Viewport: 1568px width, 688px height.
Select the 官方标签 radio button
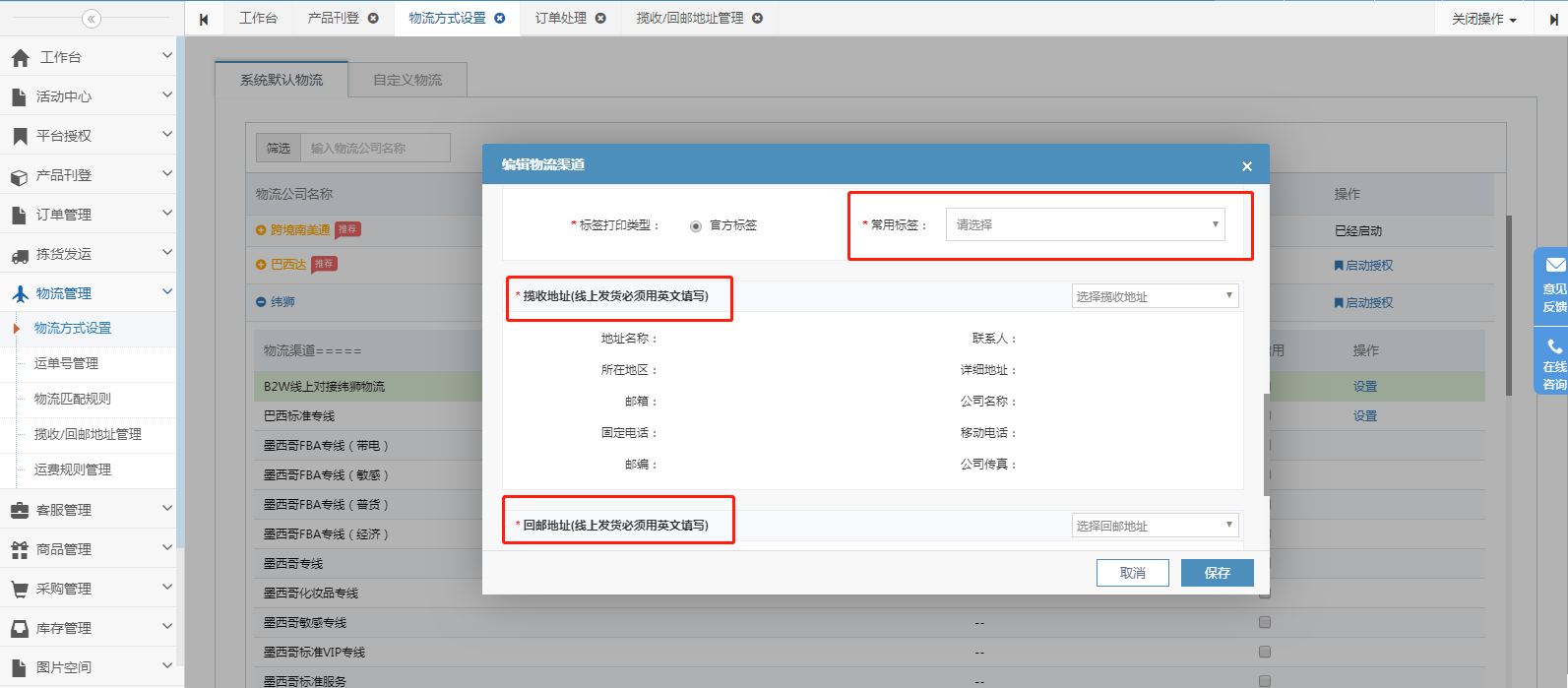click(x=696, y=226)
